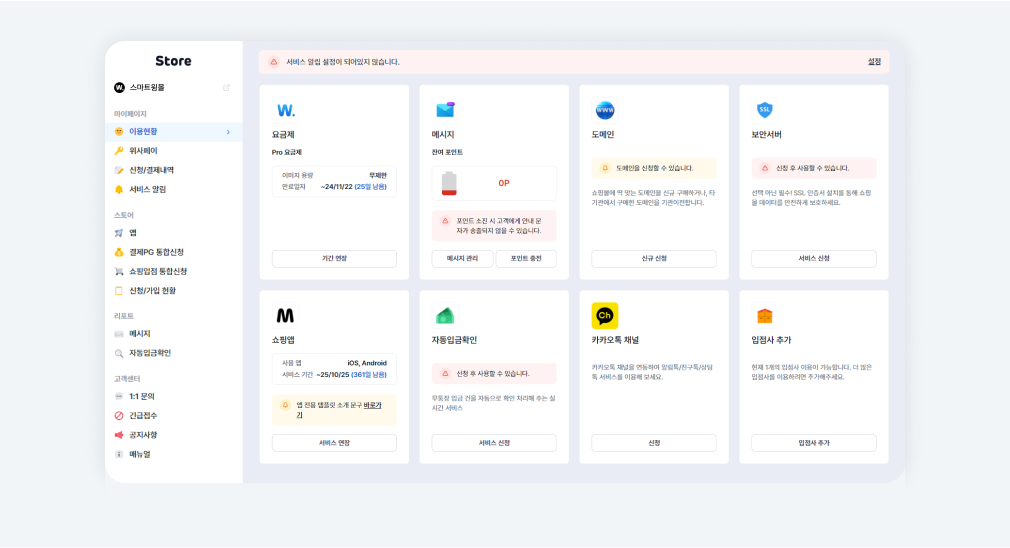The image size is (1010, 548).
Task: Click the M logo on the 쇼핑앱 card
Action: pos(285,316)
